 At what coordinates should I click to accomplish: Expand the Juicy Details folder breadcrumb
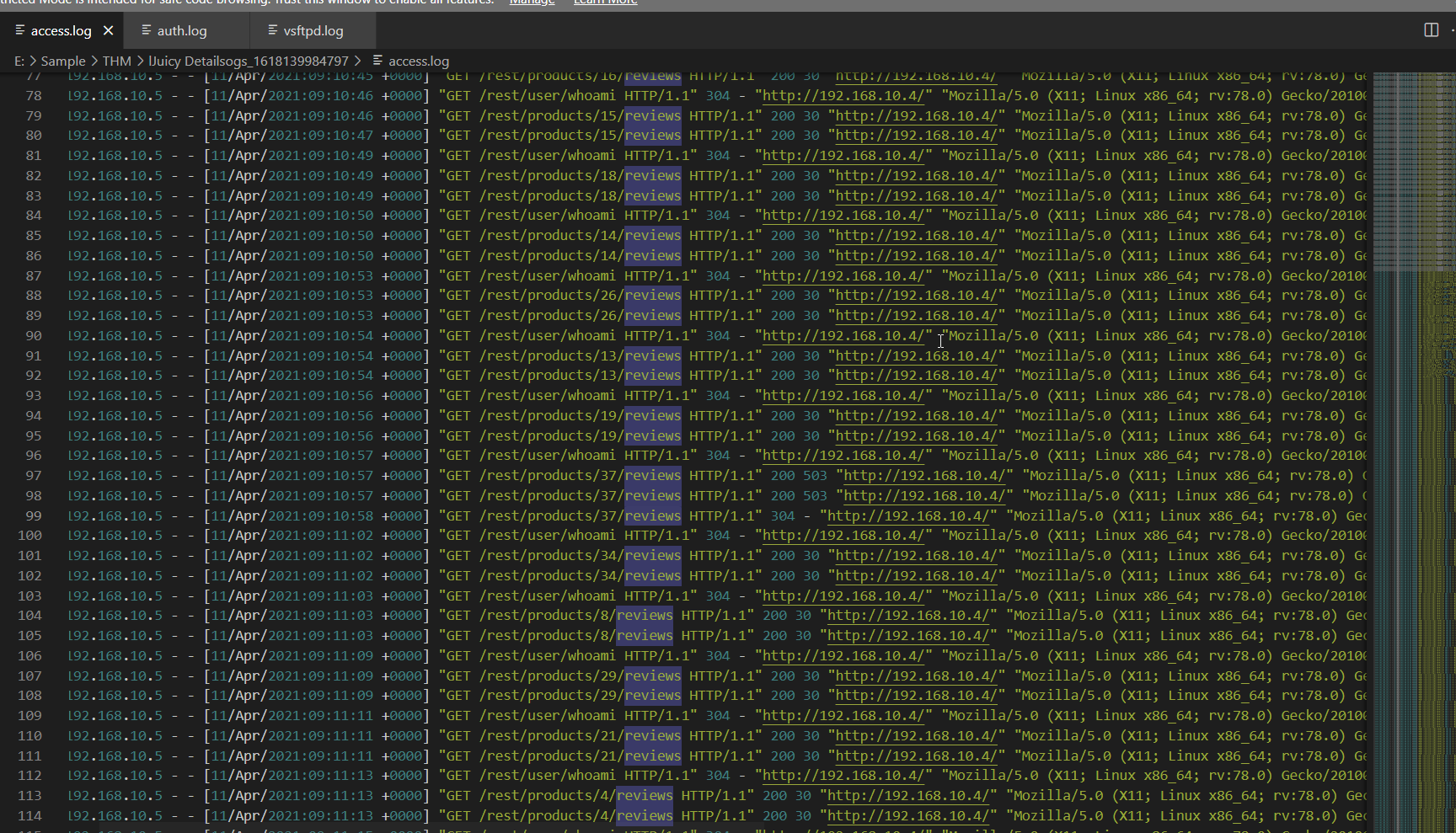click(x=249, y=61)
